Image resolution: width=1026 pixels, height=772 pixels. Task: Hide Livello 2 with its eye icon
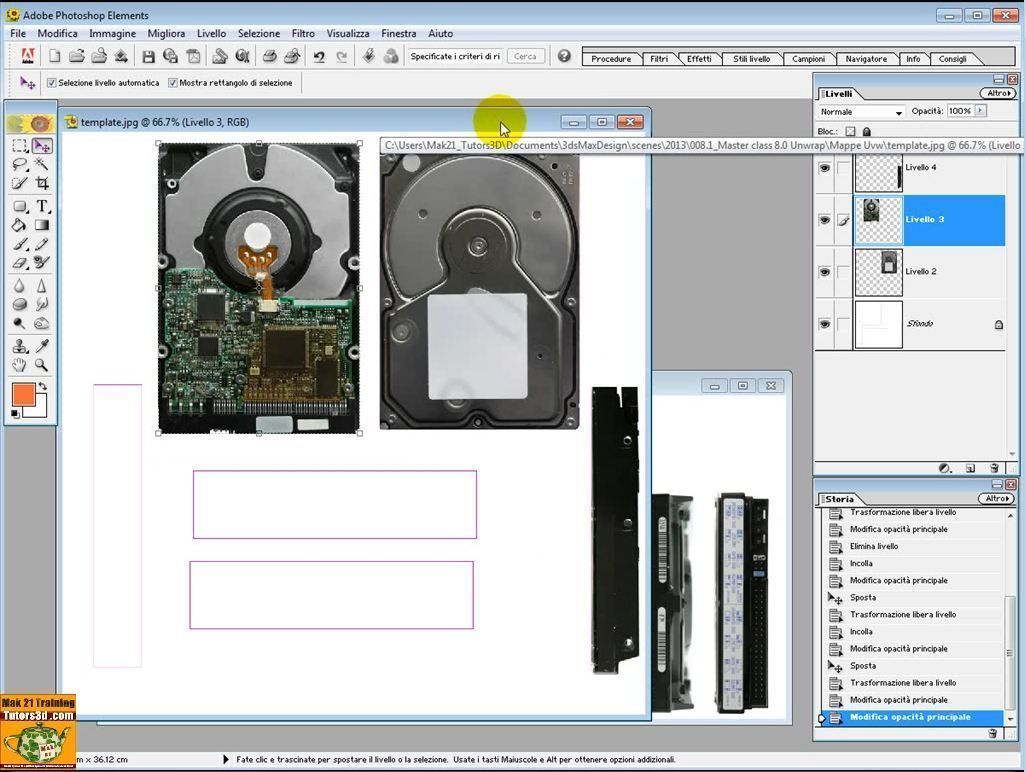[824, 272]
